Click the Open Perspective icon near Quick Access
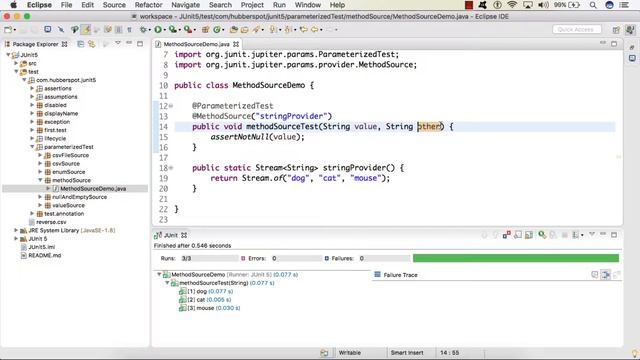This screenshot has width=640, height=360. [x=616, y=29]
